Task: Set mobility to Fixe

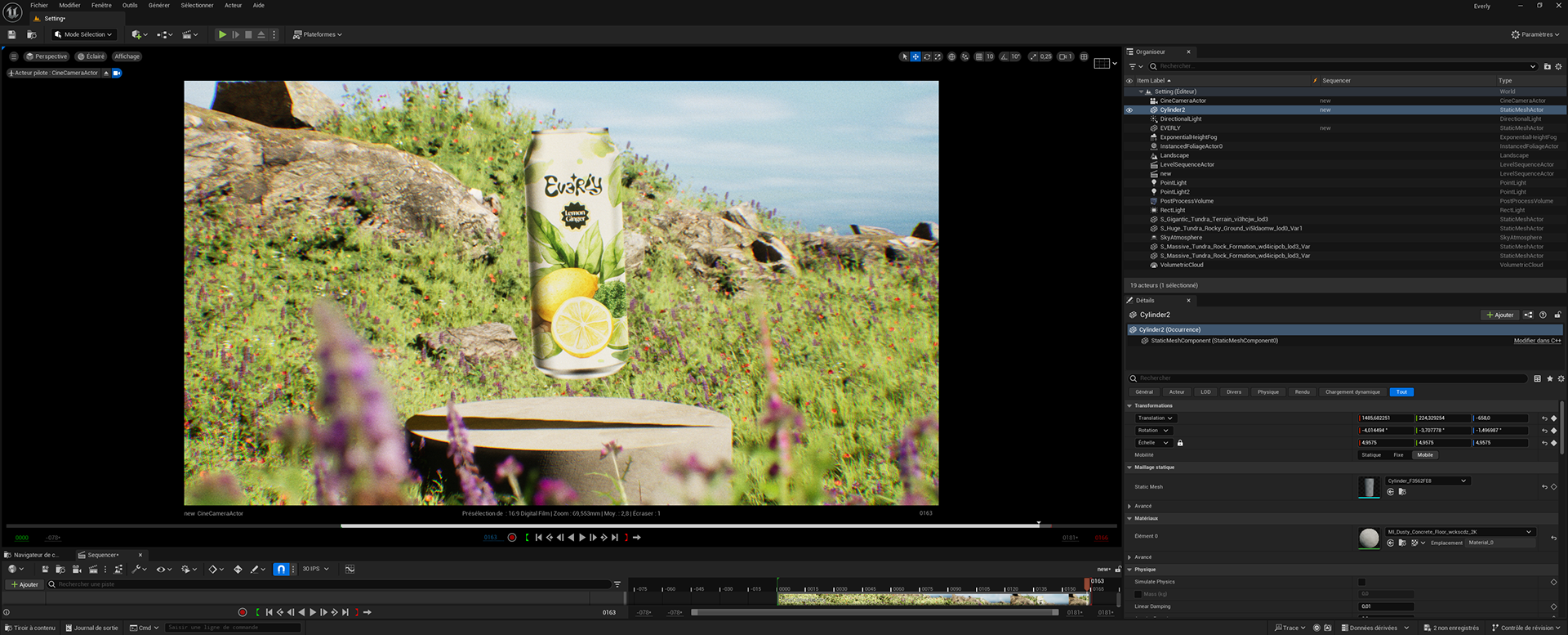Action: (x=1398, y=455)
